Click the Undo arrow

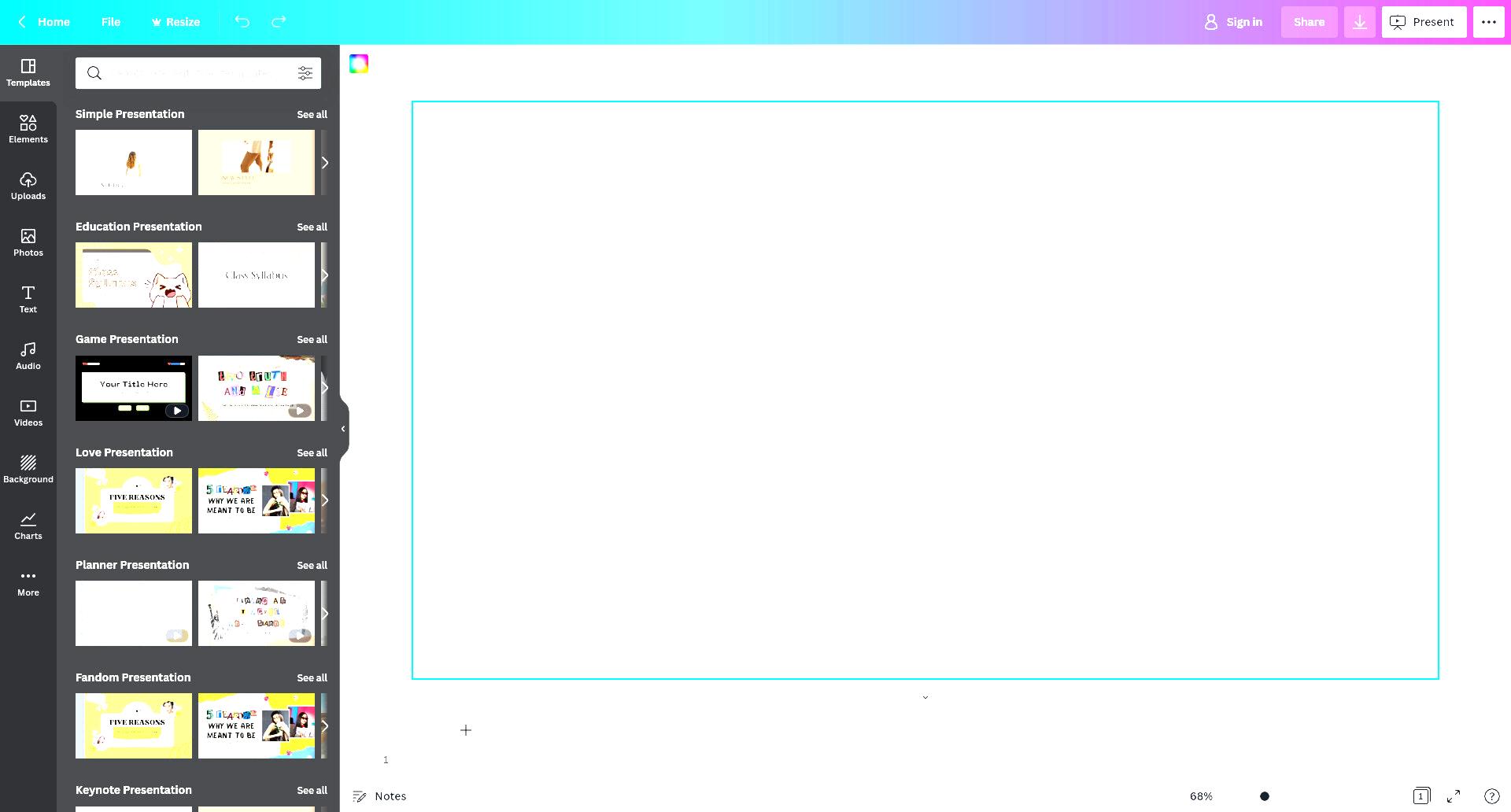pos(242,22)
